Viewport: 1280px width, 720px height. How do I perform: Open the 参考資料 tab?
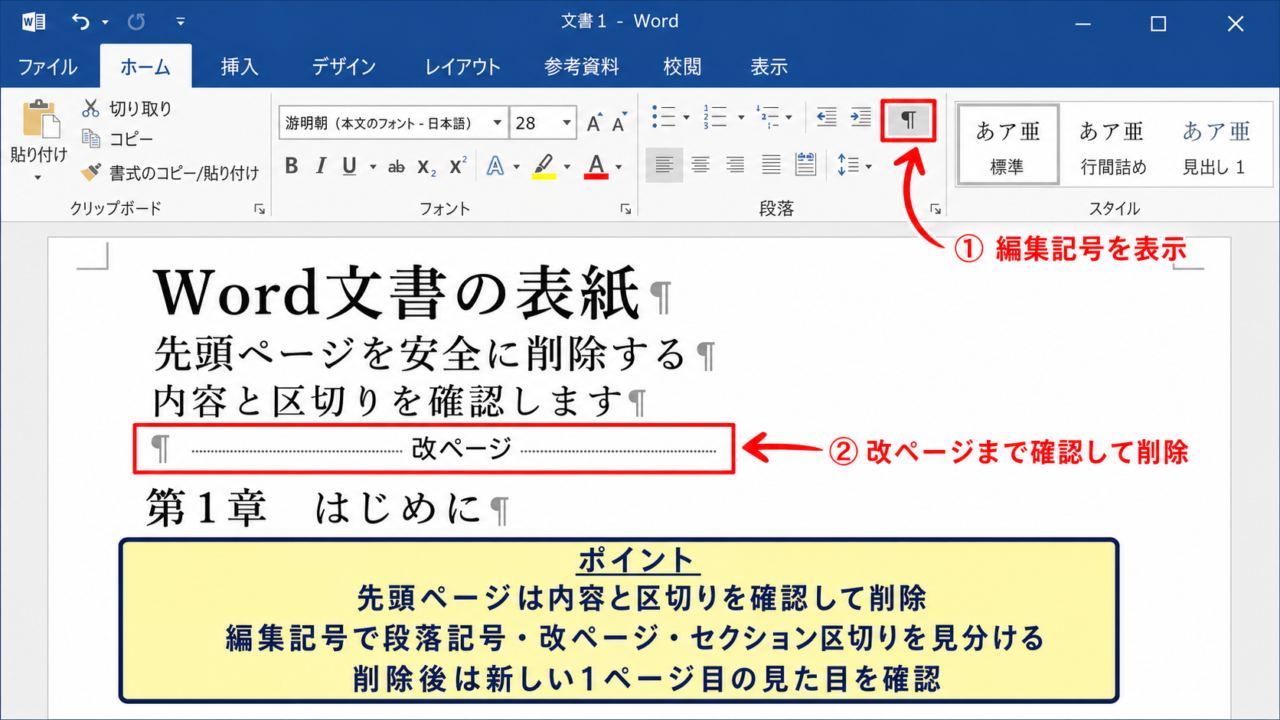(x=582, y=67)
